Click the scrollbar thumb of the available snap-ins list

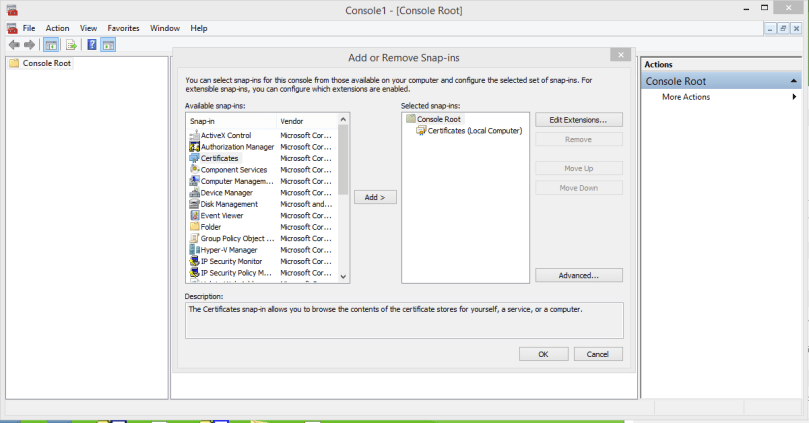(x=343, y=160)
